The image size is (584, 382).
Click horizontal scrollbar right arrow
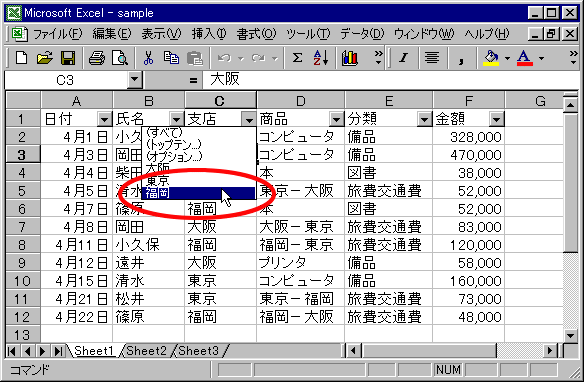(550, 351)
